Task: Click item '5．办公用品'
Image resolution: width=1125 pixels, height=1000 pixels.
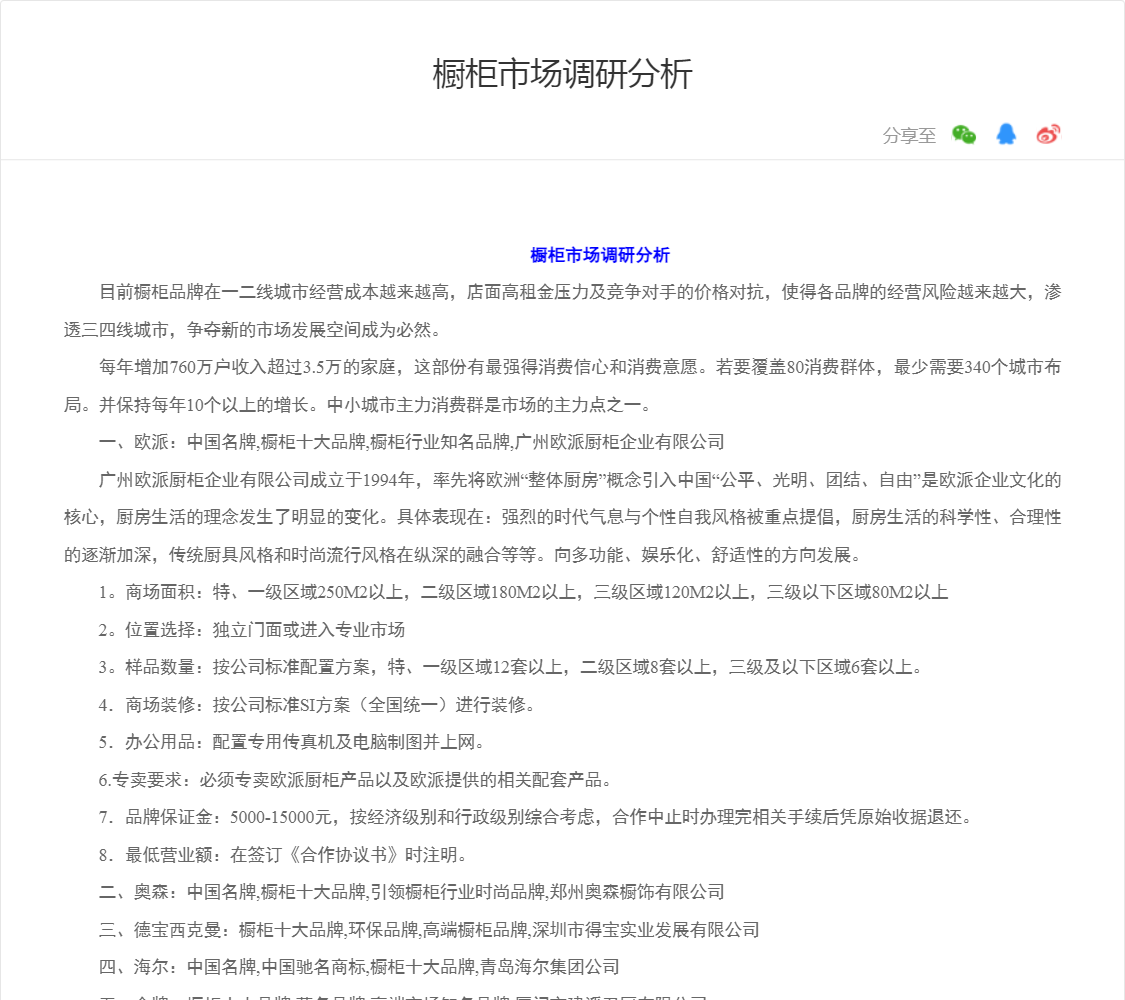Action: click(x=291, y=742)
